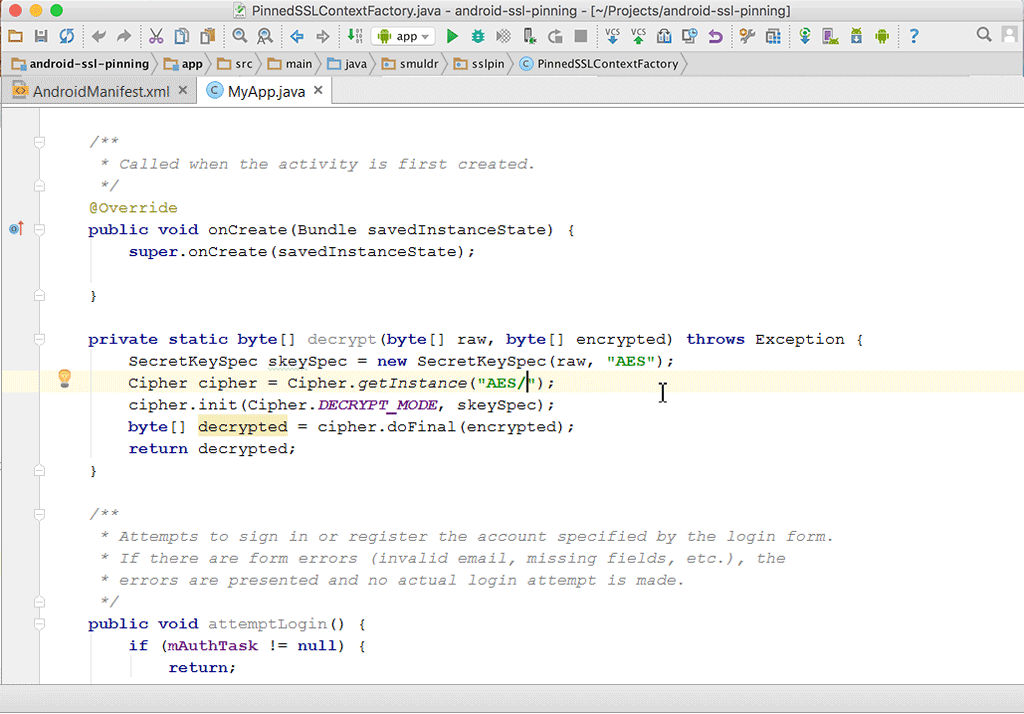This screenshot has height=714, width=1024.
Task: Click the purple Revert arrow icon
Action: point(715,37)
